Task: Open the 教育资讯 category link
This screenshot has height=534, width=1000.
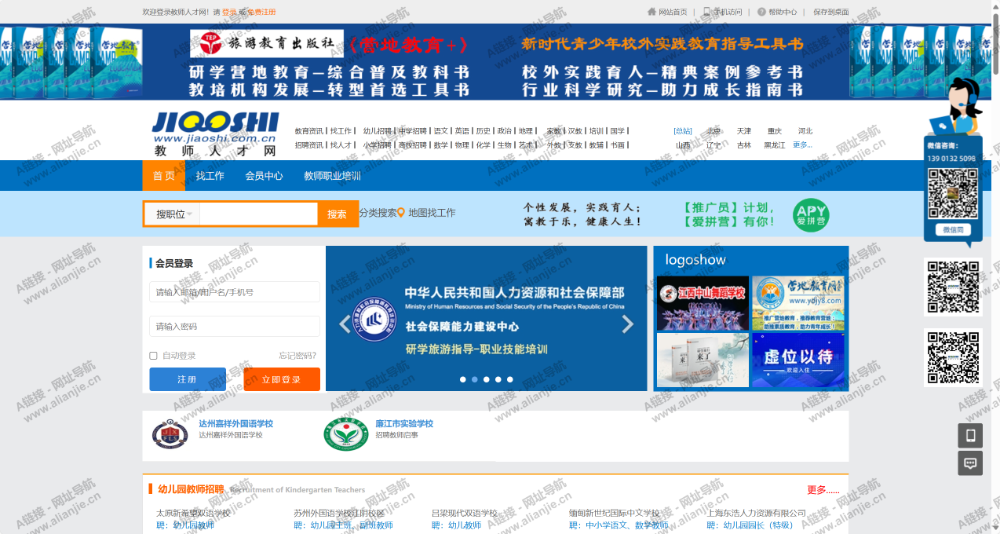Action: pyautogui.click(x=309, y=131)
